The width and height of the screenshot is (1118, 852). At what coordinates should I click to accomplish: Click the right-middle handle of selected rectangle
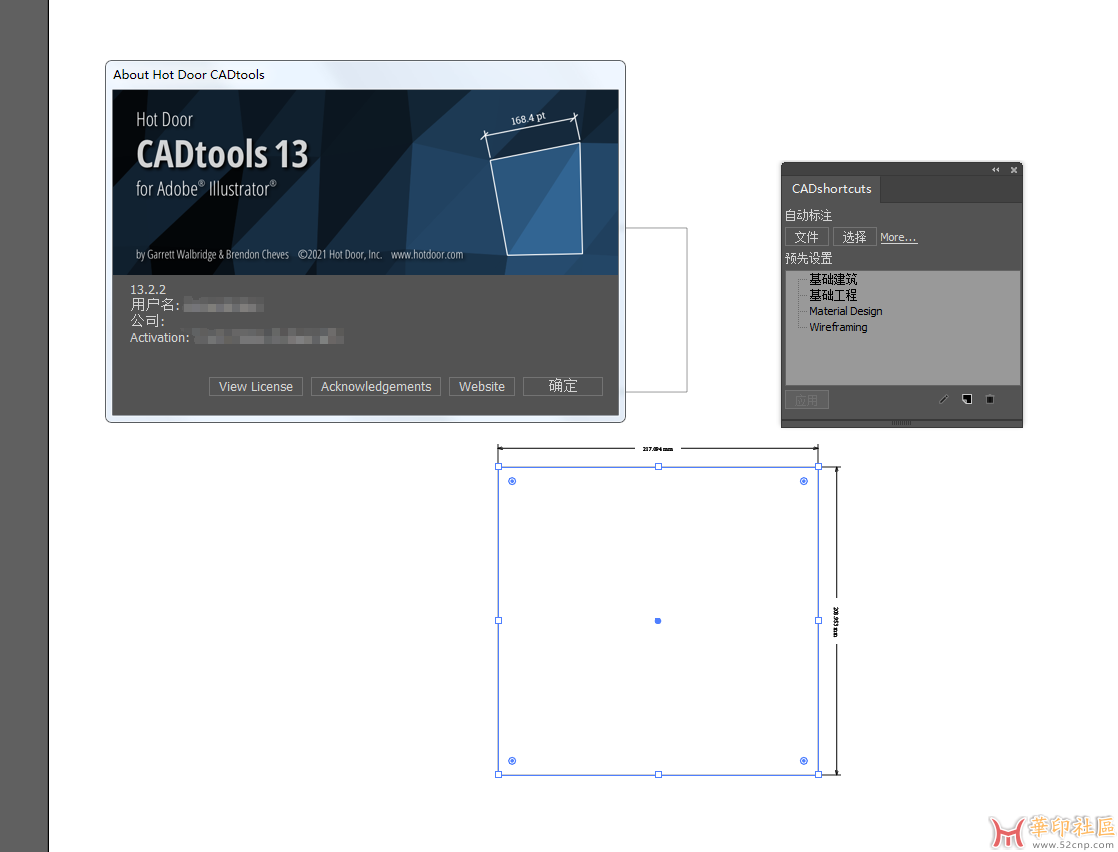819,620
